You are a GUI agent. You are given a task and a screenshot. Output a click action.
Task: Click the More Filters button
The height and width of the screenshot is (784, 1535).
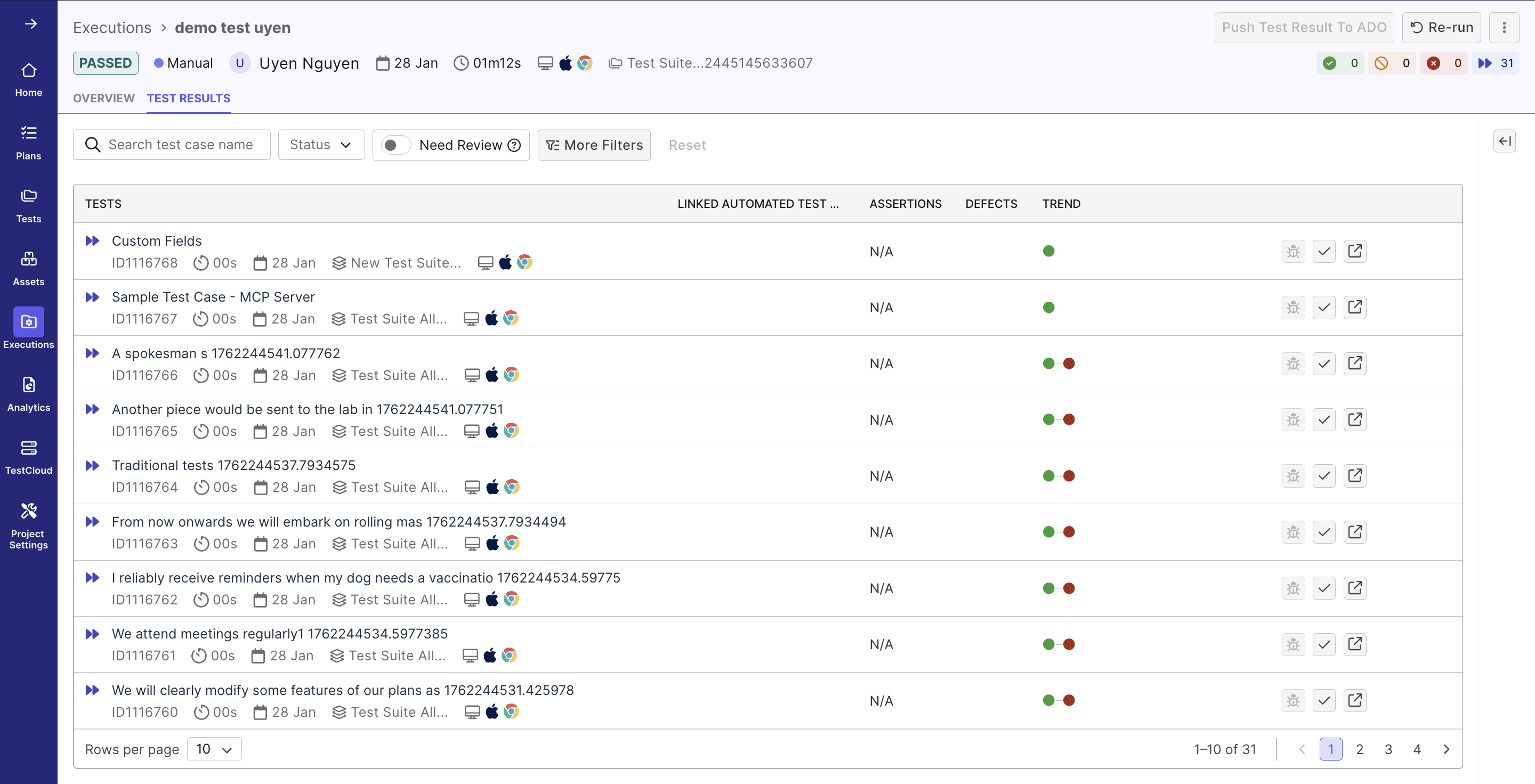click(594, 145)
